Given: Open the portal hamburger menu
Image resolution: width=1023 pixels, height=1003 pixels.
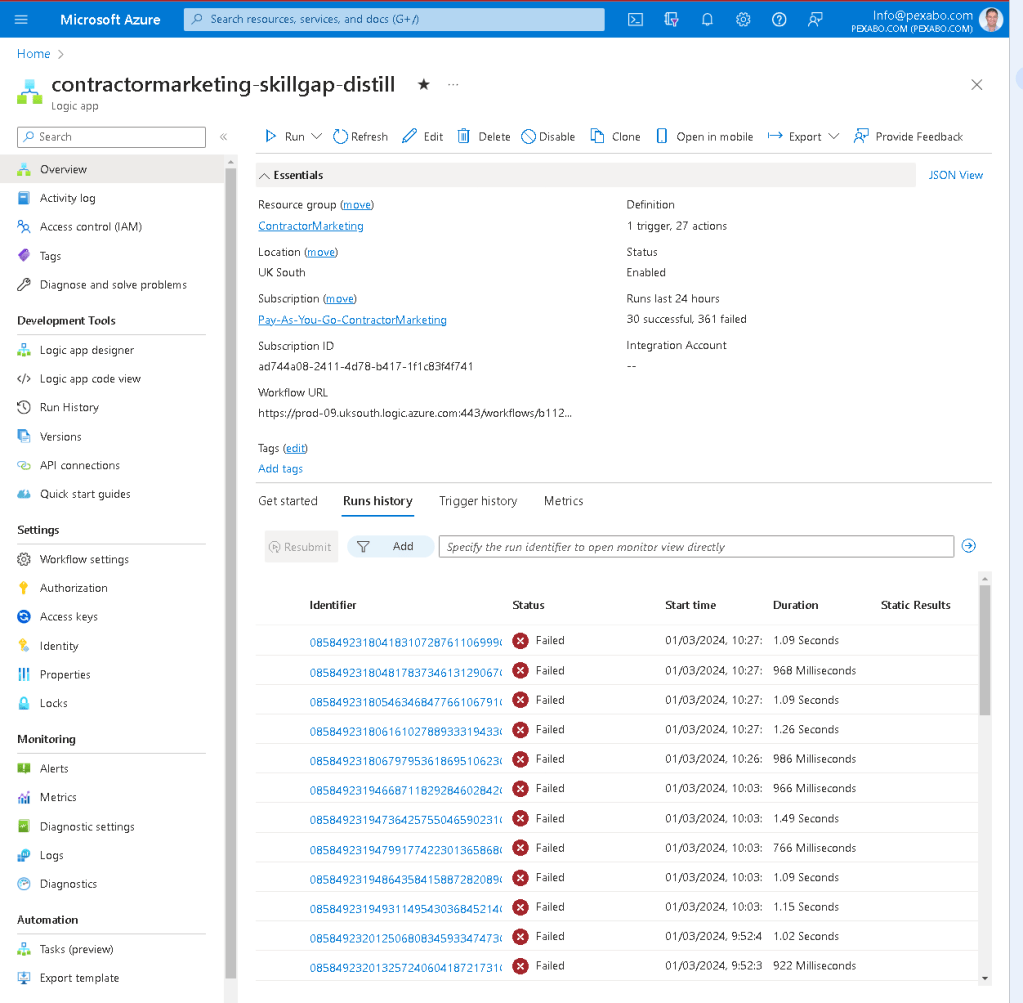Looking at the screenshot, I should [21, 20].
